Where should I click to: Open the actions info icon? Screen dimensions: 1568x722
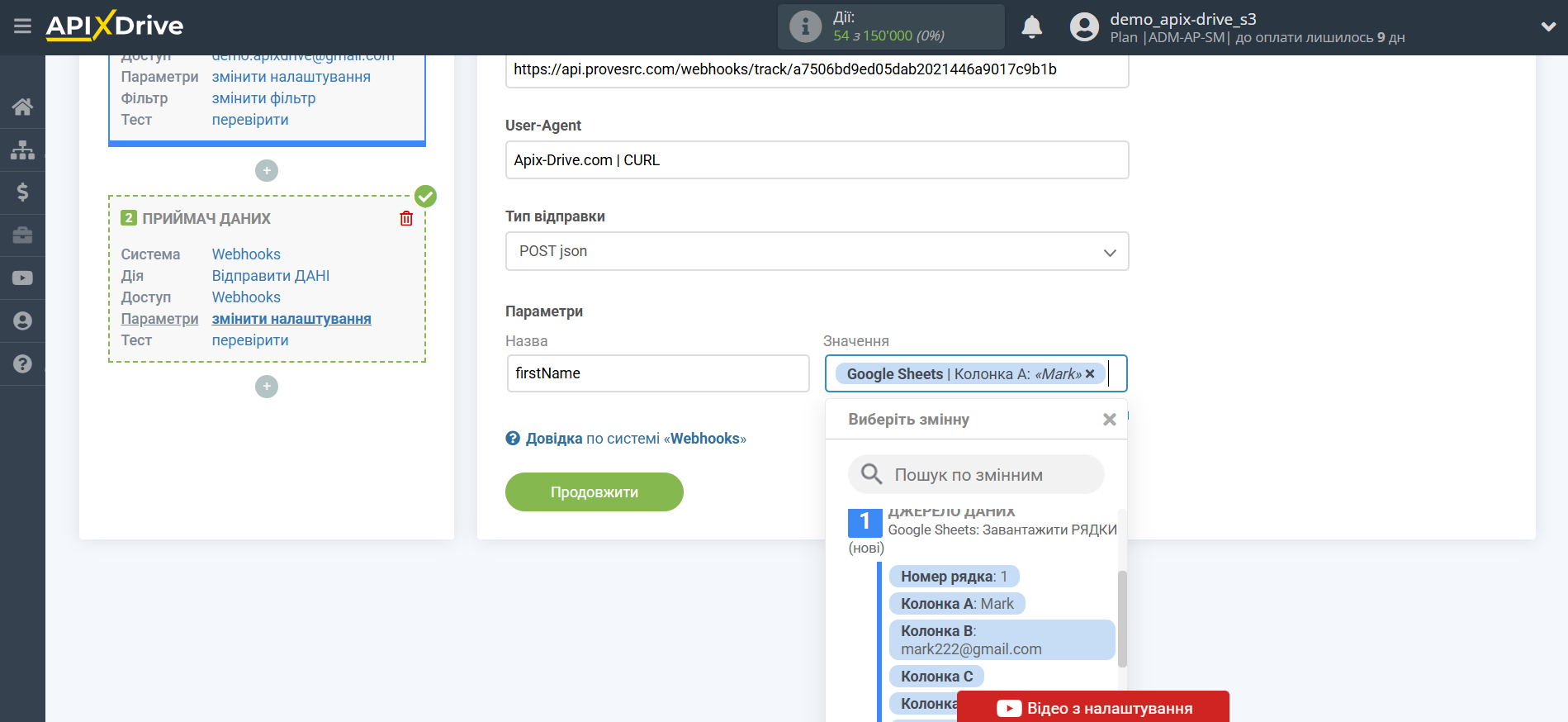point(805,26)
